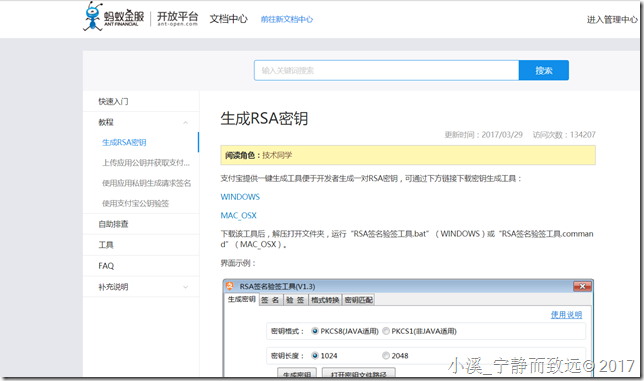Select the PKCS1(非JAVA适用) radio button
644x381 pixels.
point(386,331)
